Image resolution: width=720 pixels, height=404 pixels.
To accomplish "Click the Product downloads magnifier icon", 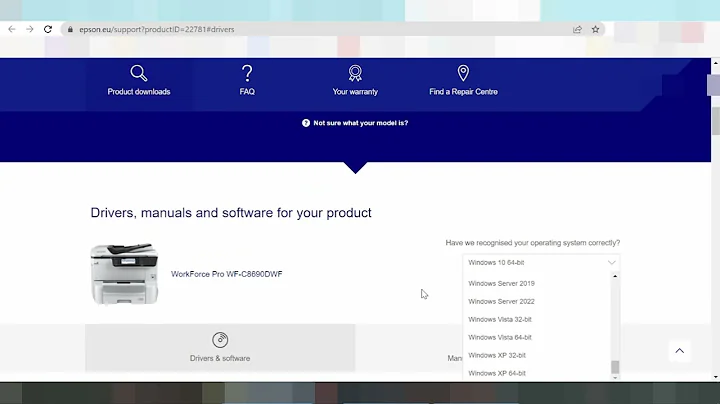I will click(x=139, y=73).
